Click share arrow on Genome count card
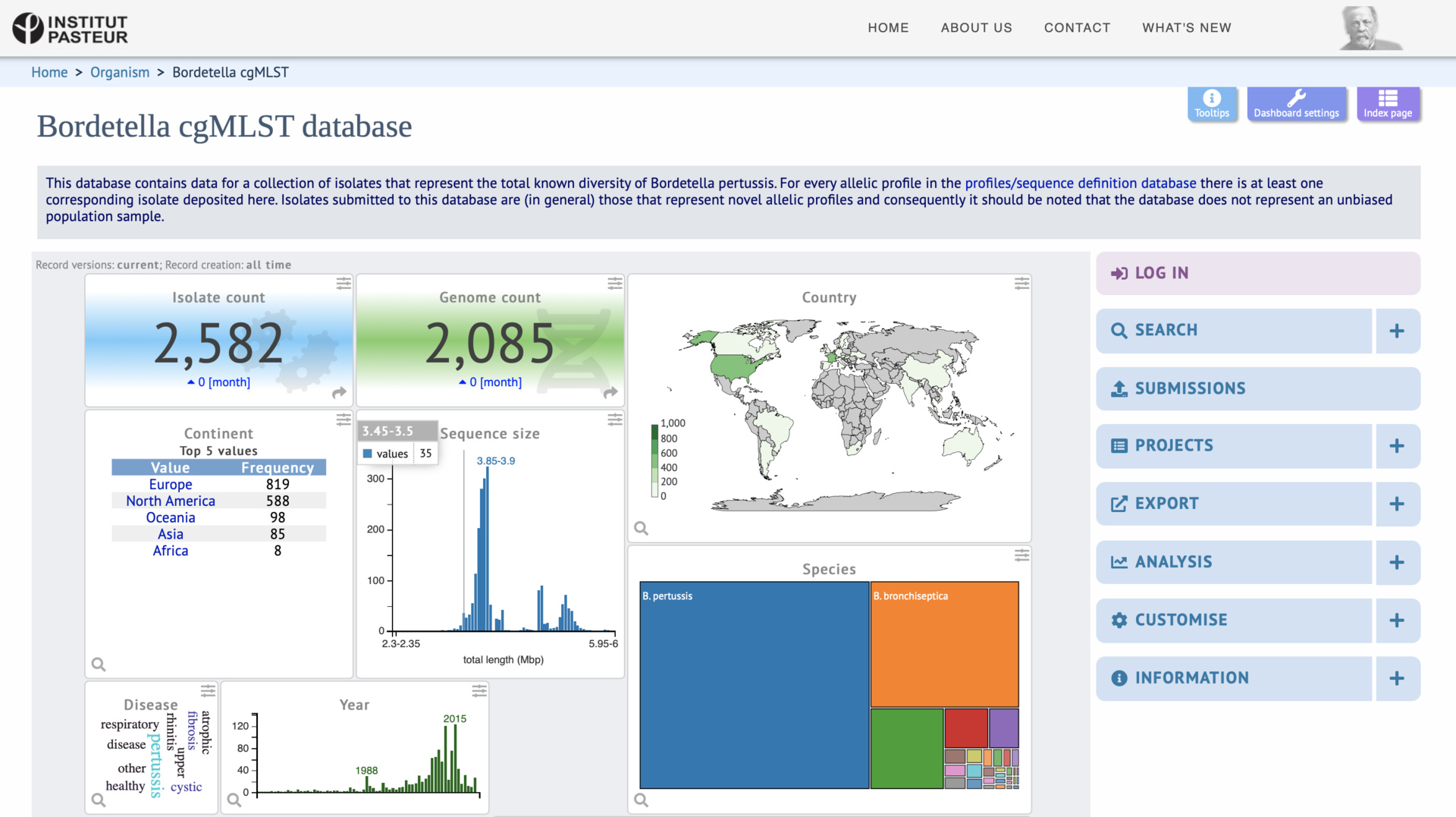The image size is (1456, 817). pos(610,392)
